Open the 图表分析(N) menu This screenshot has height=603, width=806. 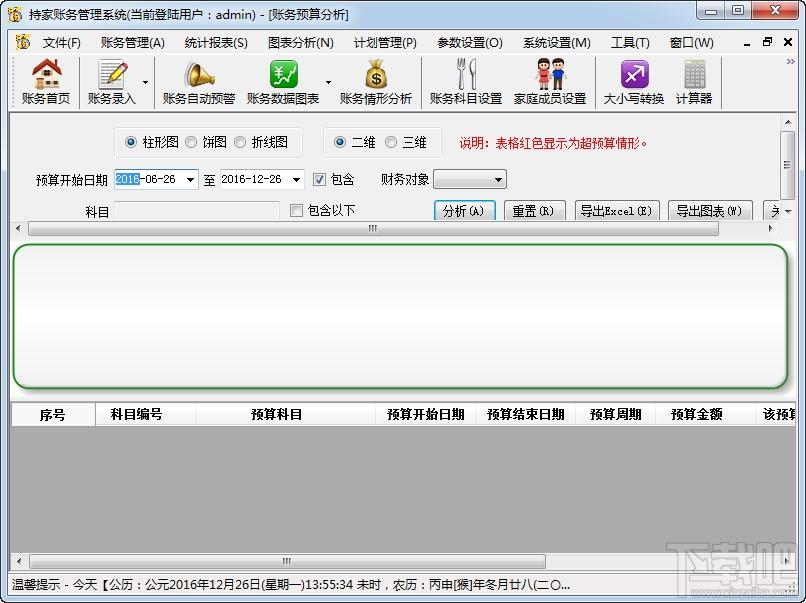coord(301,43)
